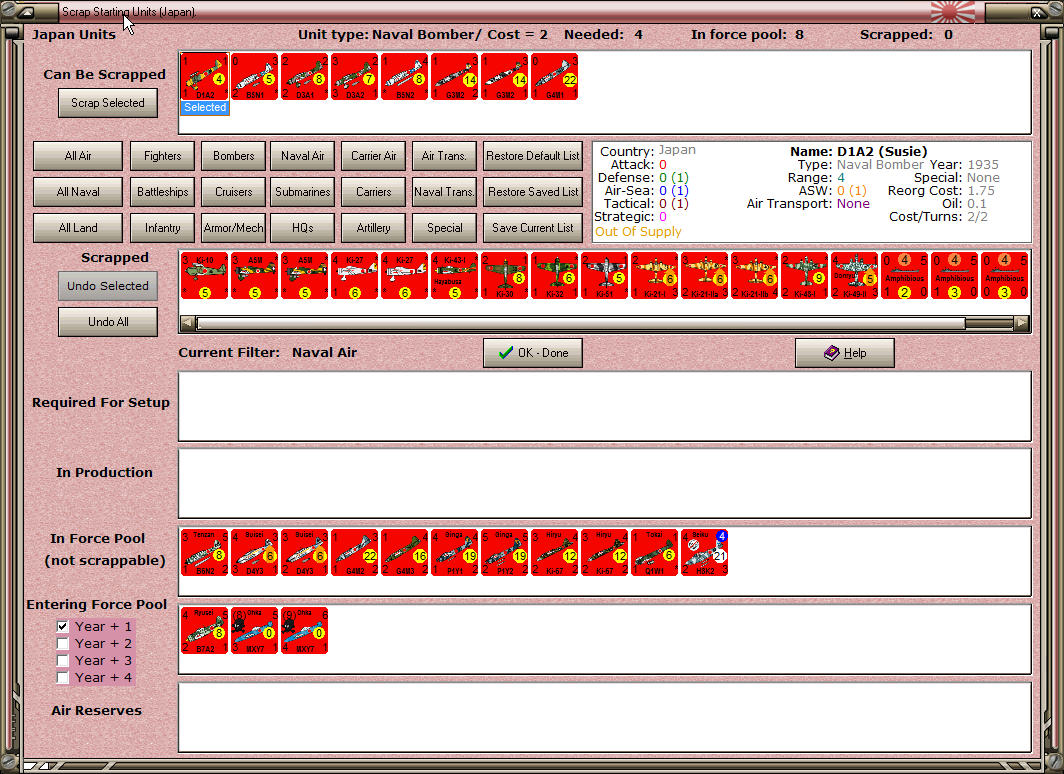Enable the Year + 2 checkbox
Image resolution: width=1064 pixels, height=774 pixels.
coord(62,643)
